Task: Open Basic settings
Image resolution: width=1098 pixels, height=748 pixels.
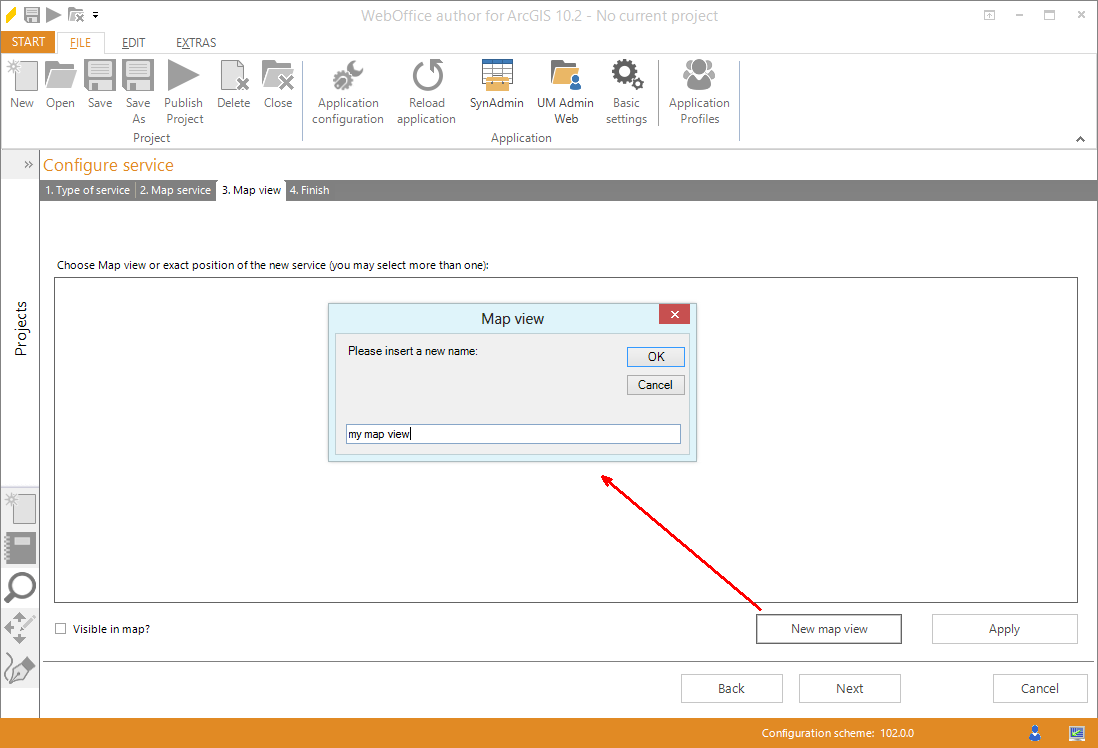Action: (626, 90)
